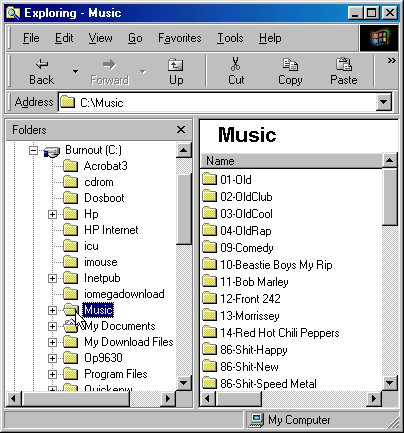Click the Paste clipboard icon
This screenshot has width=404, height=433.
(344, 64)
